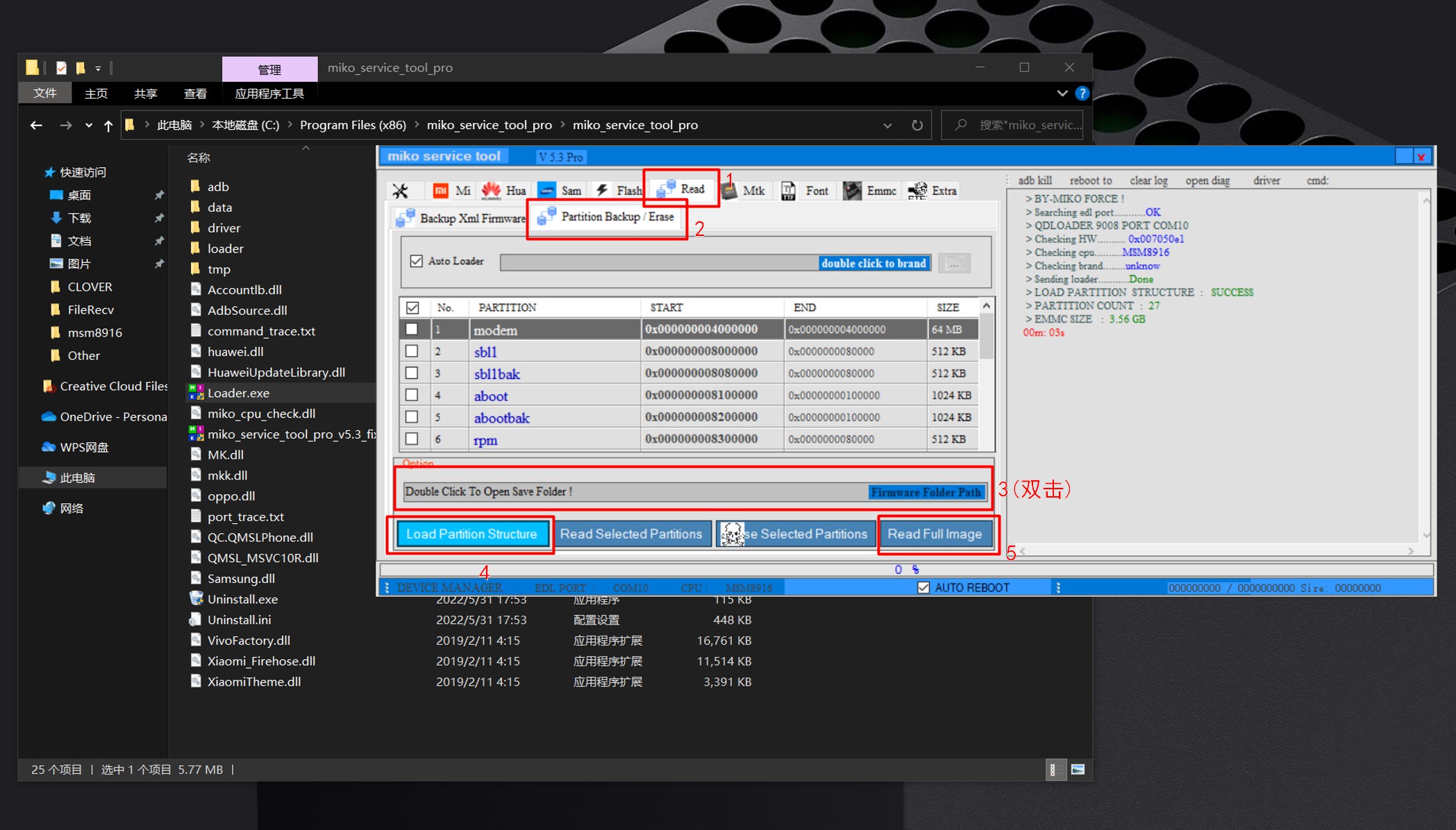
Task: Open the 查看 ribbon menu
Action: tap(195, 94)
